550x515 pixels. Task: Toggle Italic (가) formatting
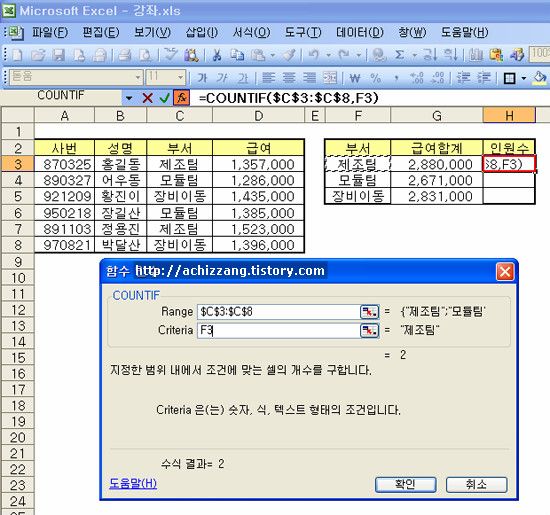pos(222,78)
